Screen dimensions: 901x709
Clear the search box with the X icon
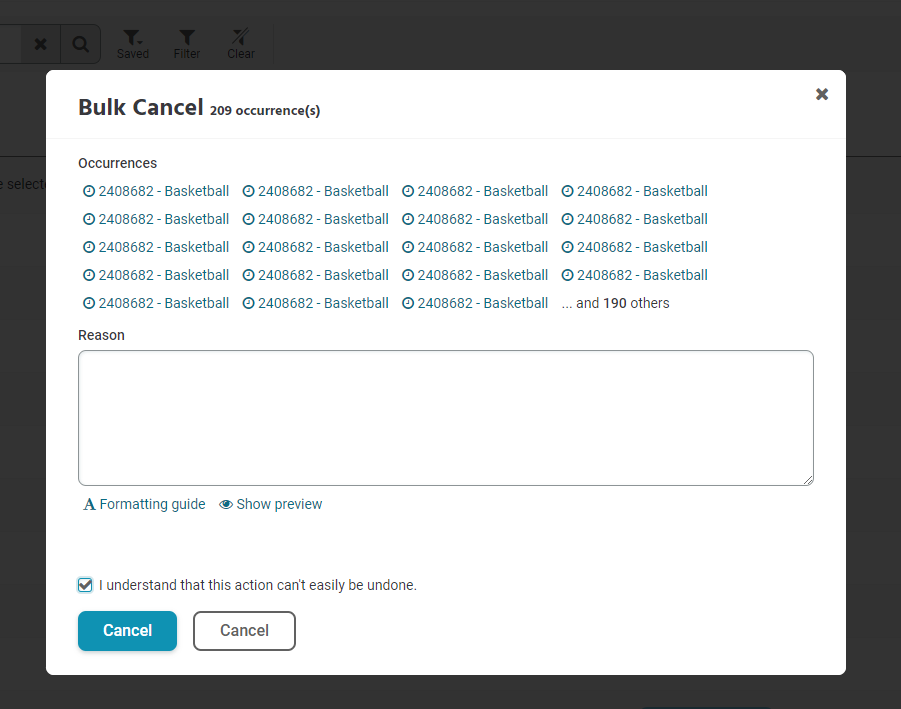point(40,44)
